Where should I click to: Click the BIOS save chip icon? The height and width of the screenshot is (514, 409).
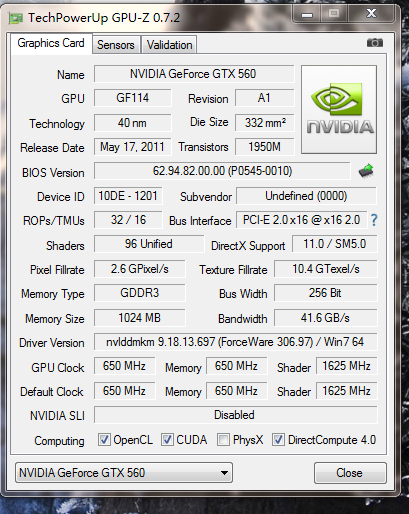pyautogui.click(x=366, y=171)
